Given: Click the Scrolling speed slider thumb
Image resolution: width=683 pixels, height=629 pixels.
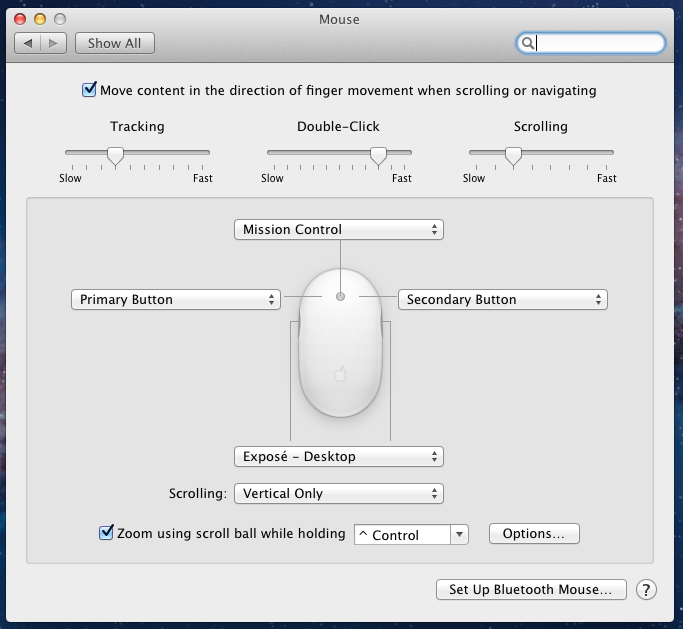Looking at the screenshot, I should click(x=513, y=156).
